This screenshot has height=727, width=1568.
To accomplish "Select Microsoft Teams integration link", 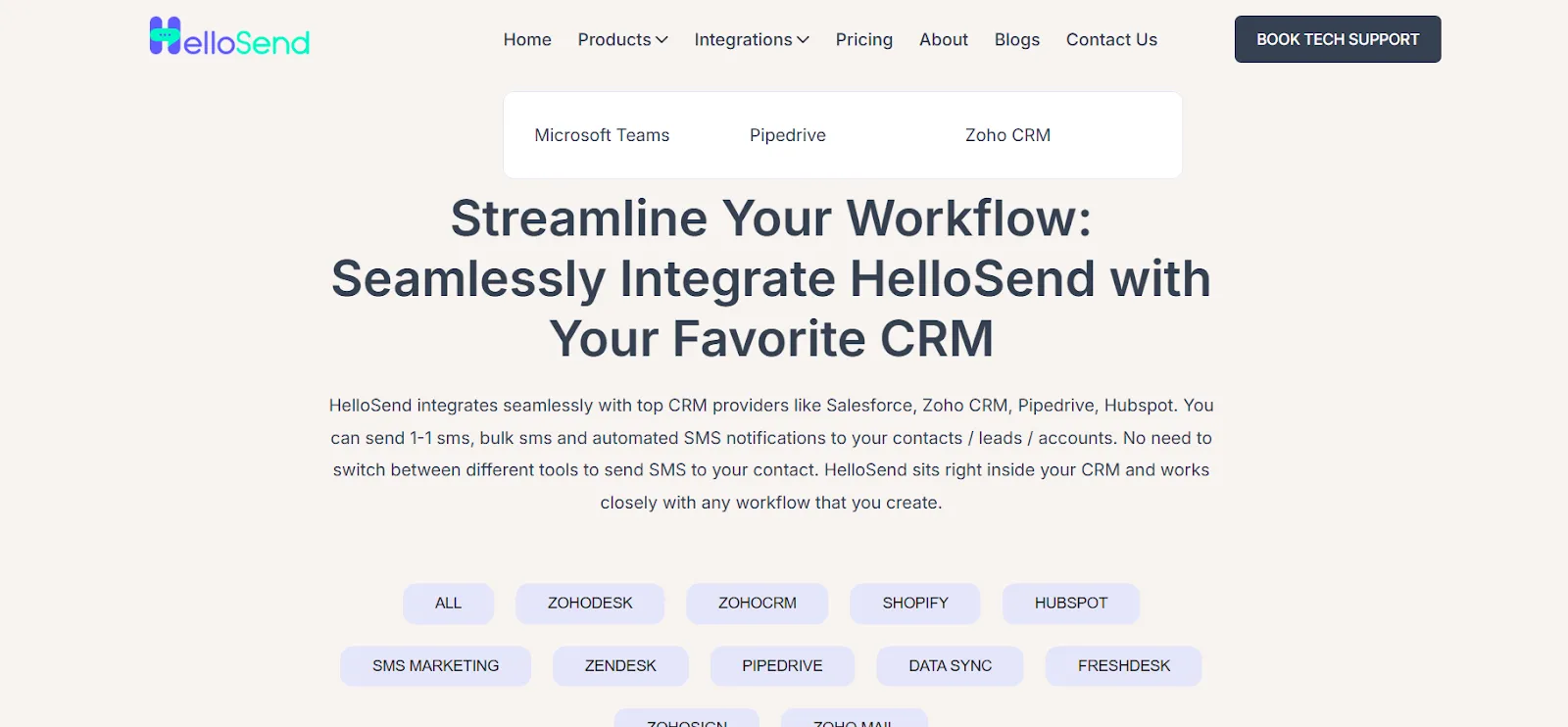I will coord(602,135).
